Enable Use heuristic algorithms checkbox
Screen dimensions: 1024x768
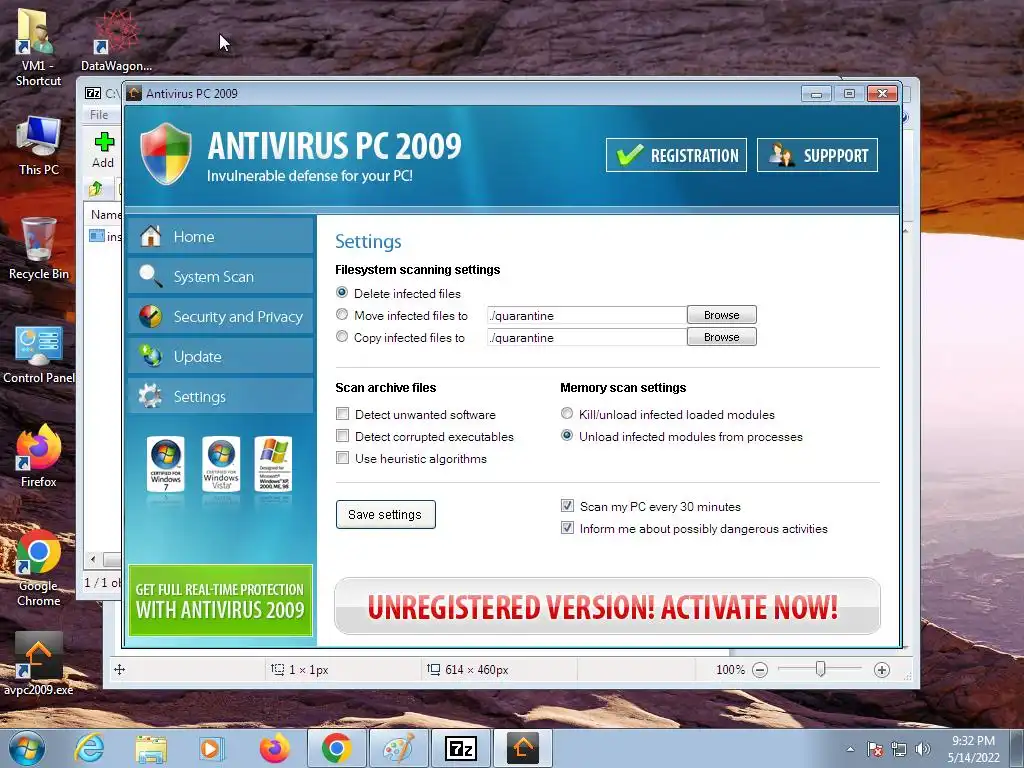[x=342, y=458]
